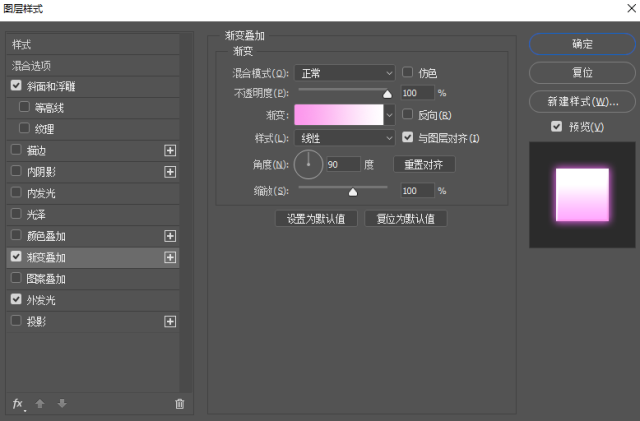Uncheck the 斜面和浮雕 checkbox
Viewport: 640px width, 421px height.
(16, 85)
